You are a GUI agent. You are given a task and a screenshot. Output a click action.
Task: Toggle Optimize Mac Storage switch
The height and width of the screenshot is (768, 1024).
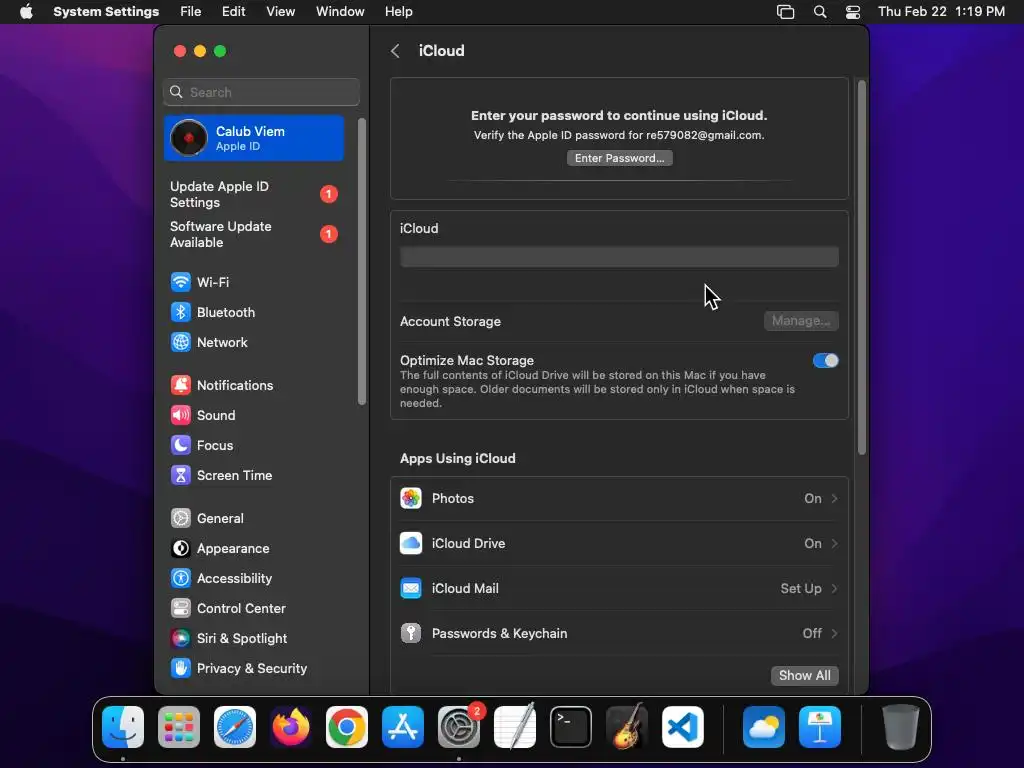tap(825, 360)
